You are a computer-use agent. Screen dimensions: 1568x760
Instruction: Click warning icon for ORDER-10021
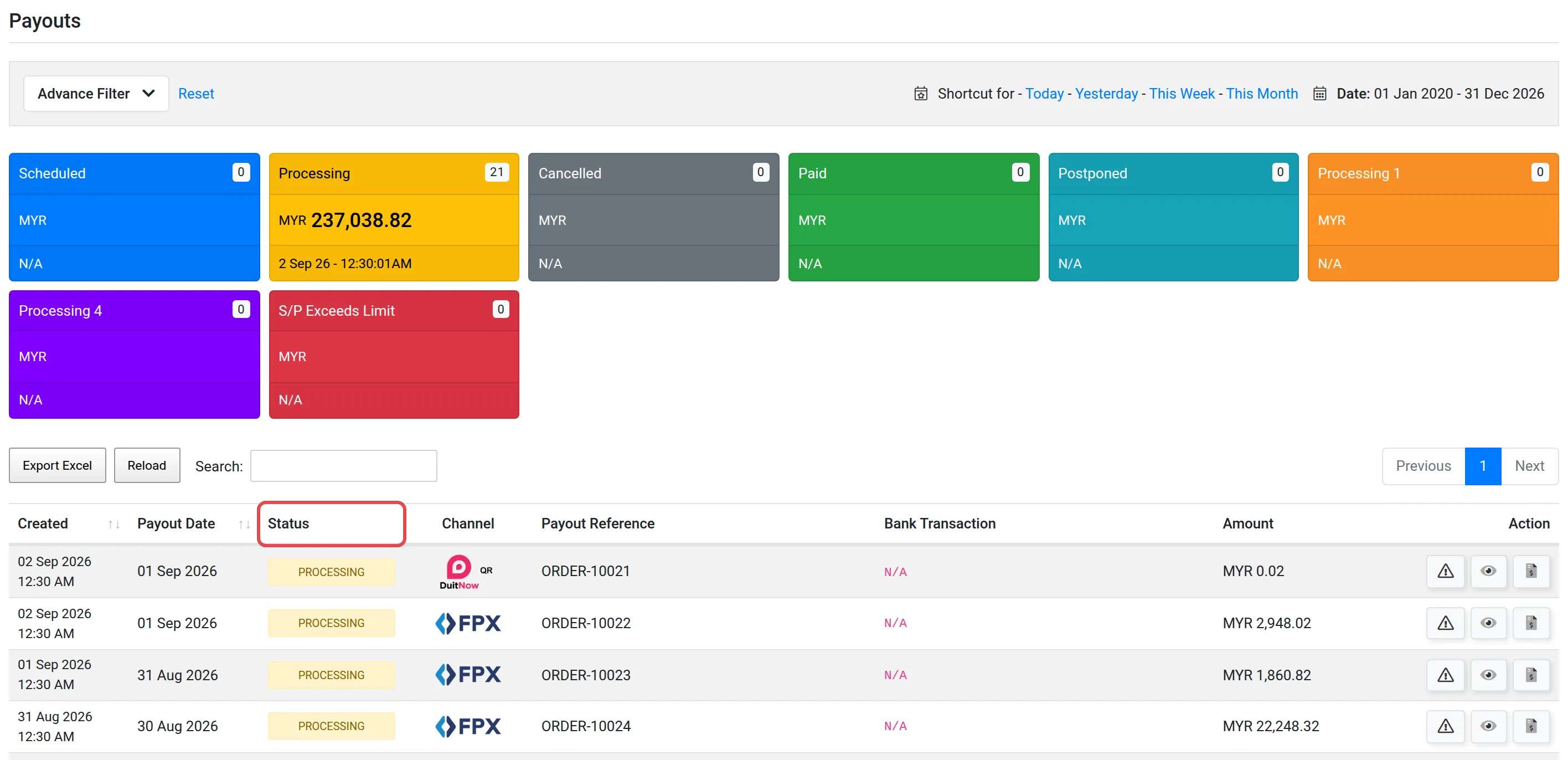click(1445, 571)
